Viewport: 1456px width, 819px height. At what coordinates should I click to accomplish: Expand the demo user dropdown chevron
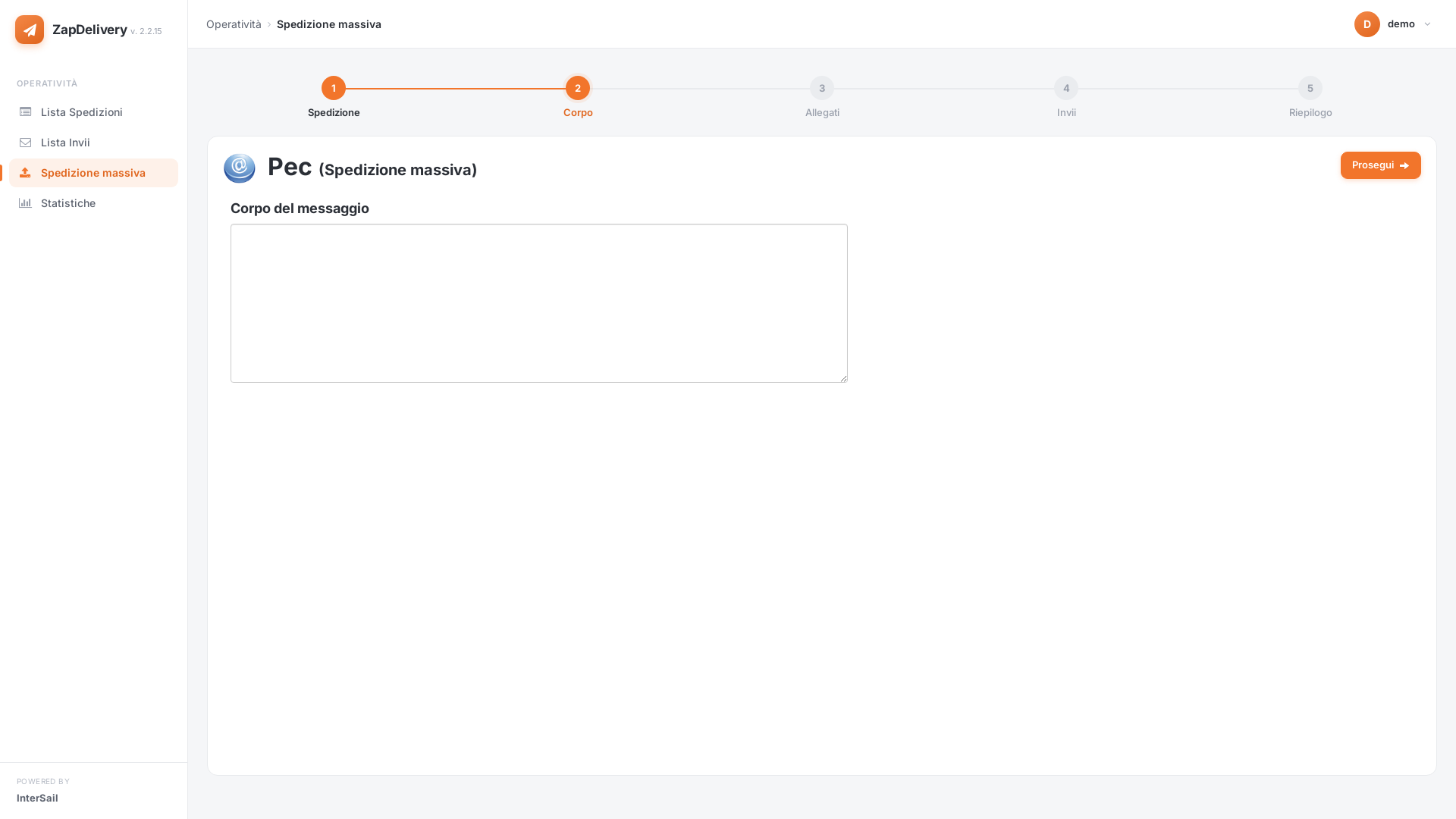click(1427, 24)
